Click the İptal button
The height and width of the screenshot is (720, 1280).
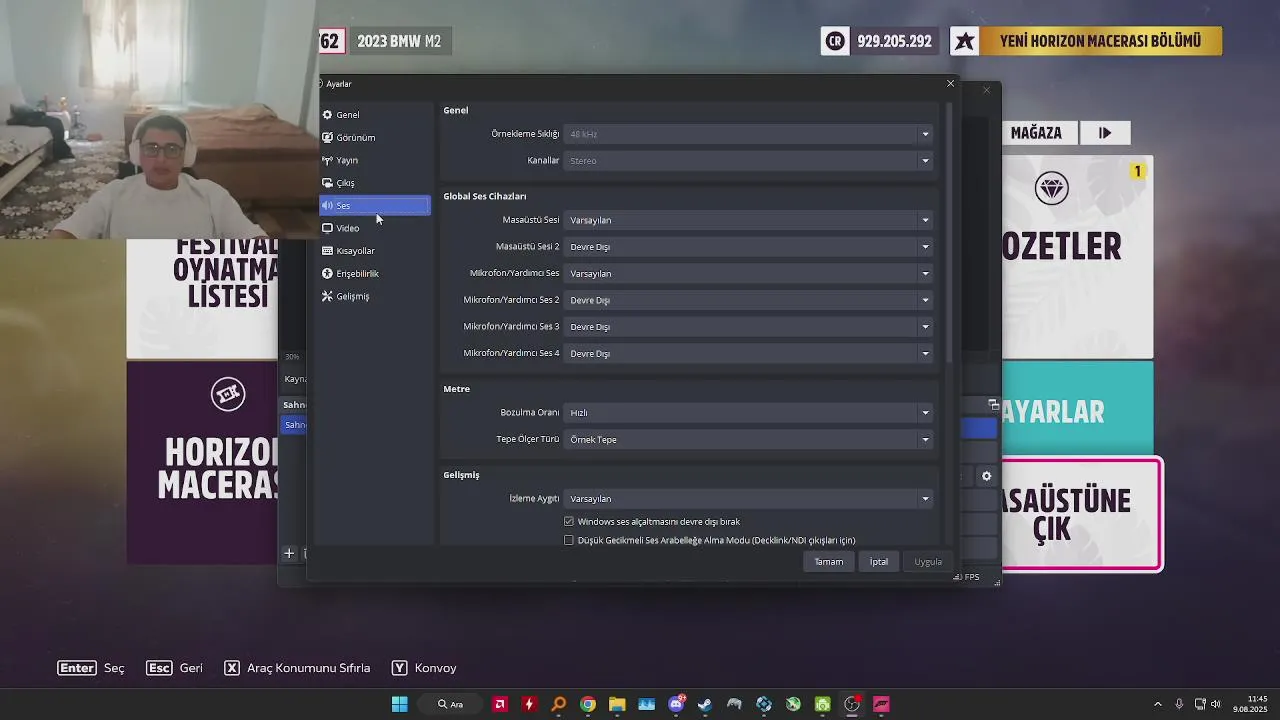[x=878, y=562]
